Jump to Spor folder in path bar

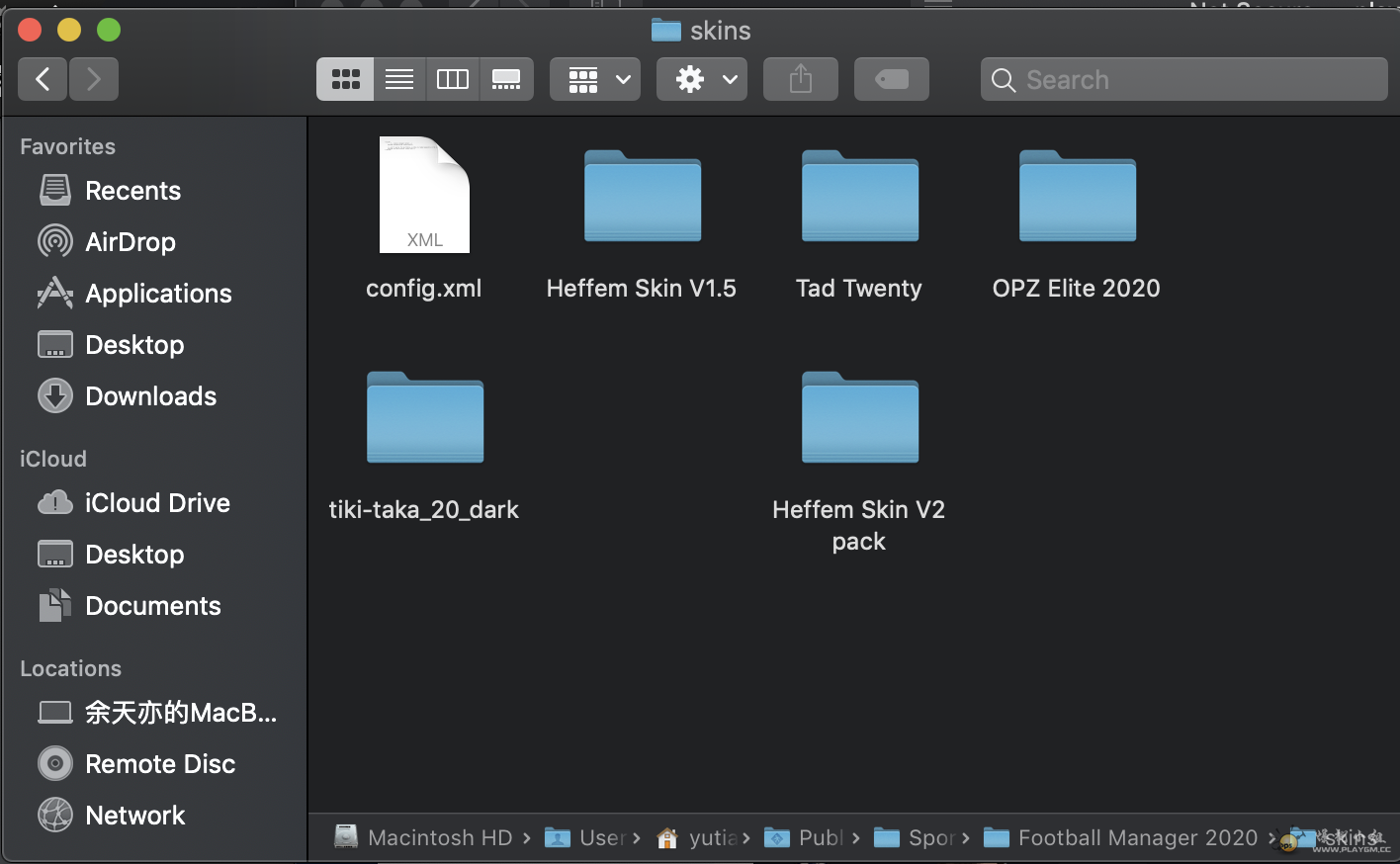click(x=914, y=838)
